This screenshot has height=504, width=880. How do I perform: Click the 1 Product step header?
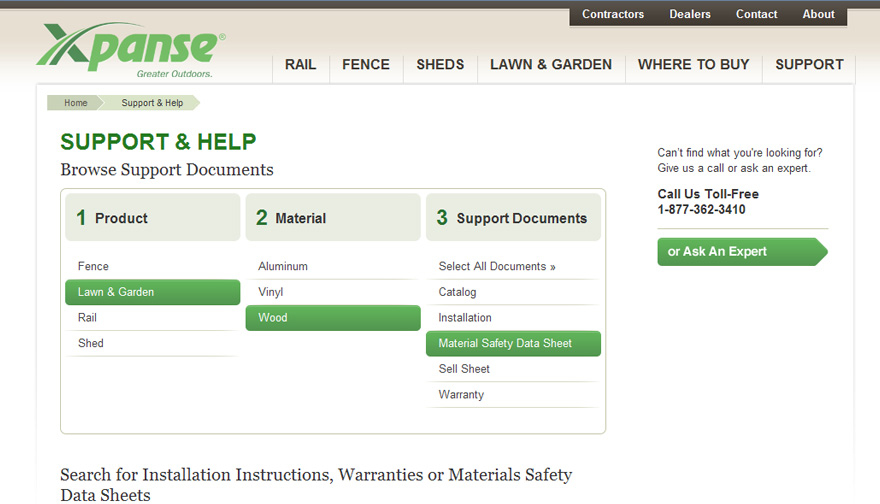(153, 218)
